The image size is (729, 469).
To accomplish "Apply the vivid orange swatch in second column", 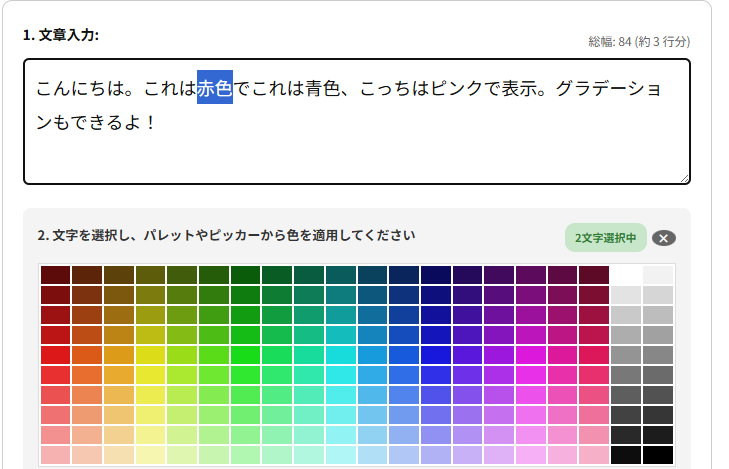I will [x=87, y=354].
